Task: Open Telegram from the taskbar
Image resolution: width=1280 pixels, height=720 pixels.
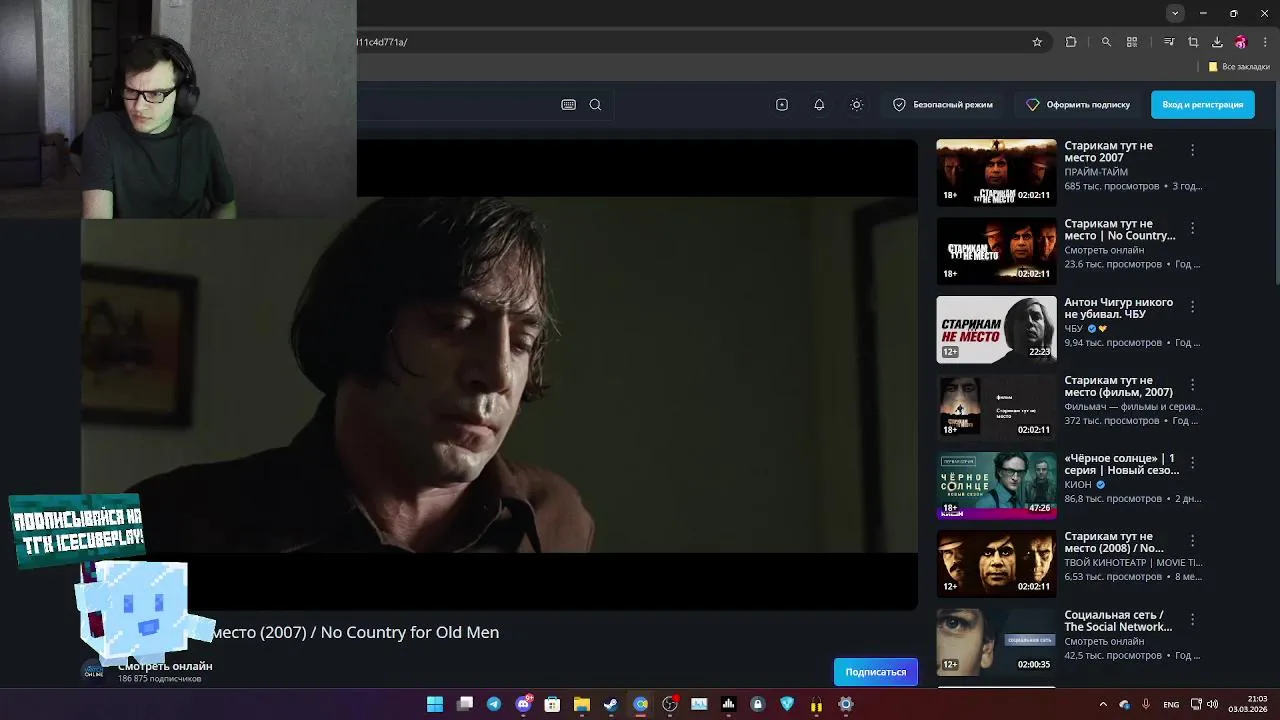Action: coord(494,704)
